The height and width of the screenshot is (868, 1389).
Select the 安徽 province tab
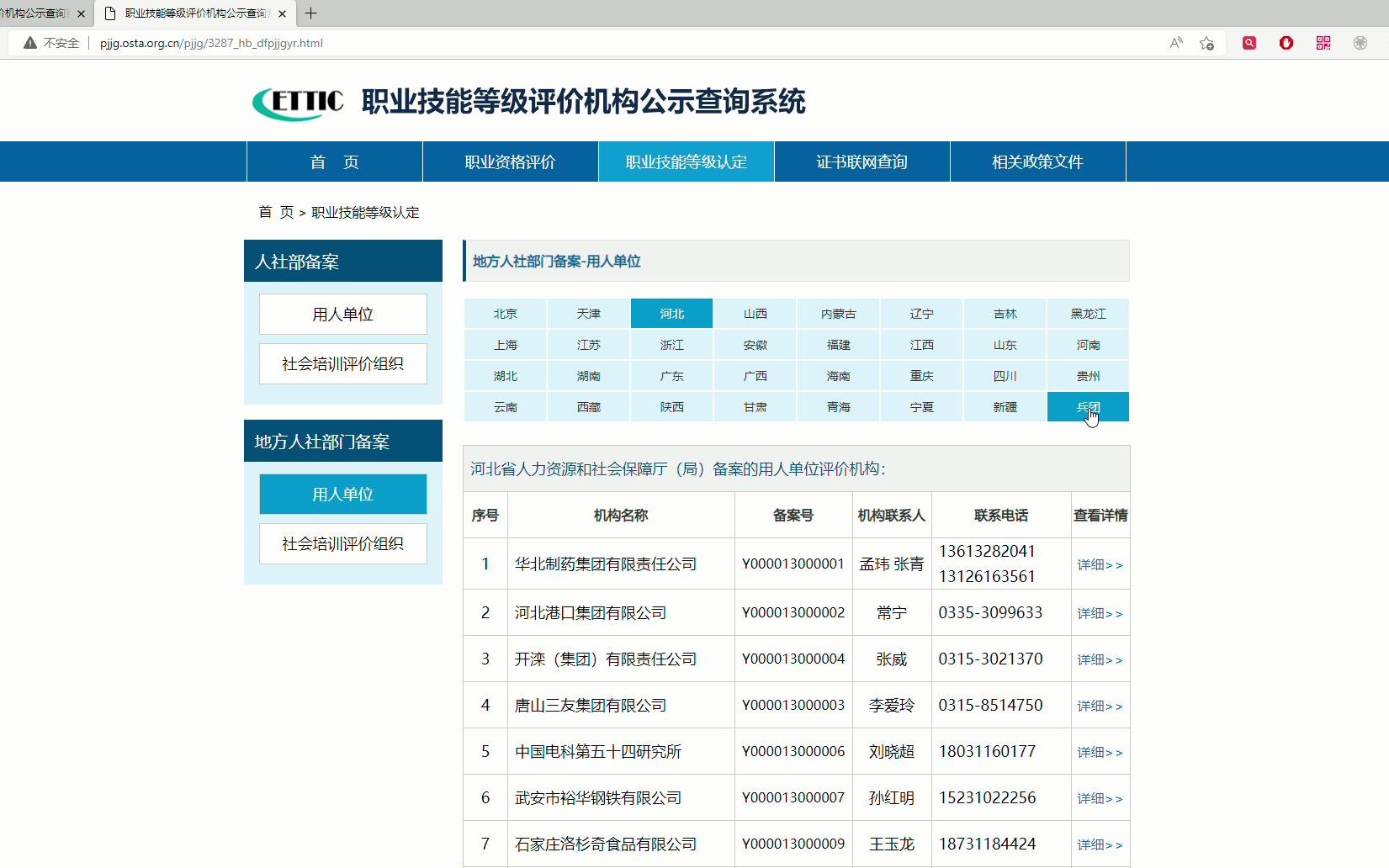[755, 345]
